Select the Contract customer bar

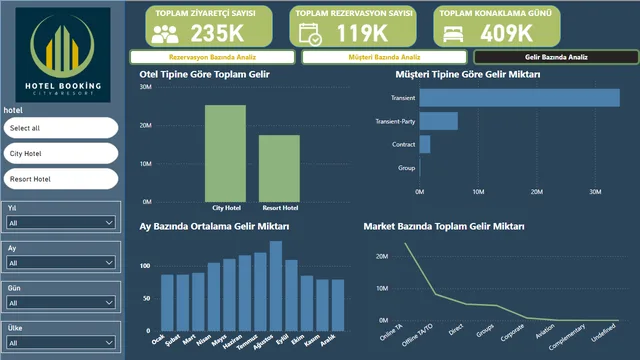(425, 144)
